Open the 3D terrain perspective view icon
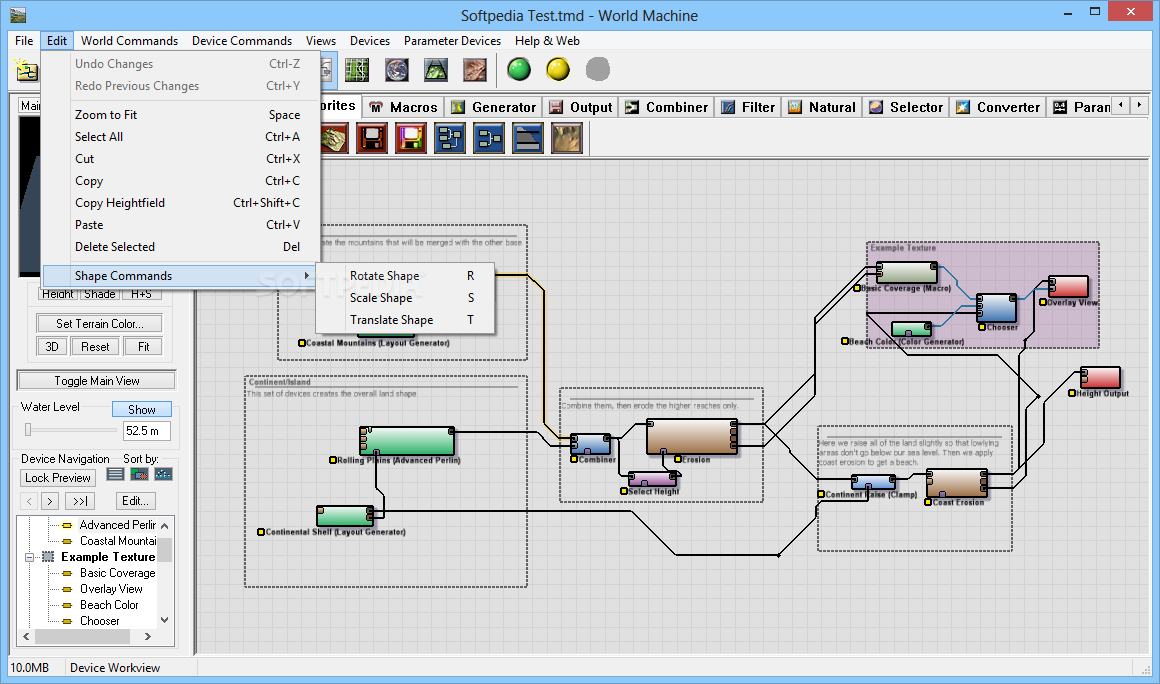The height and width of the screenshot is (684, 1160). click(436, 70)
